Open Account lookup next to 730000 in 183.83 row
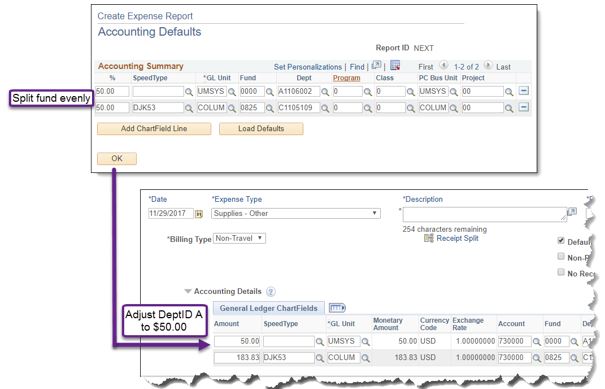 click(536, 358)
